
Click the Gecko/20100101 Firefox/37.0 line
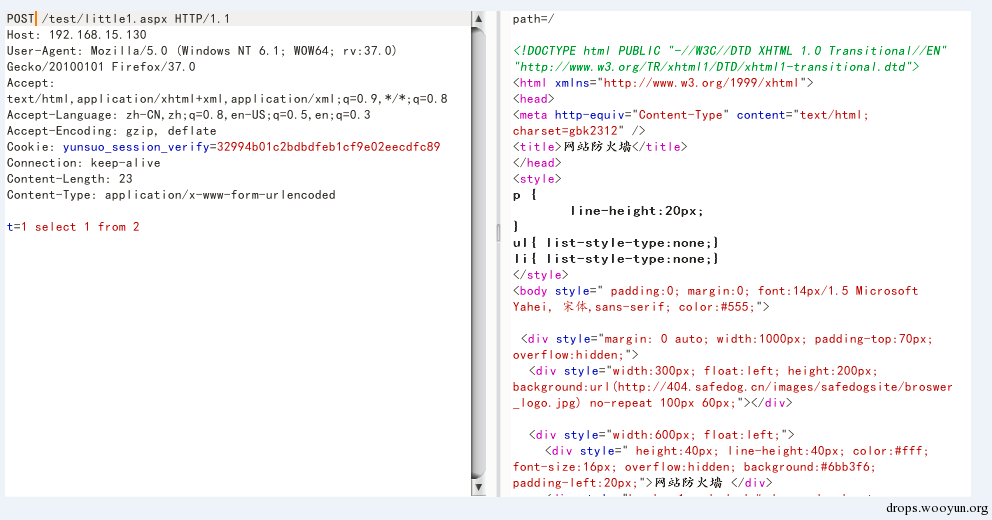[x=101, y=67]
